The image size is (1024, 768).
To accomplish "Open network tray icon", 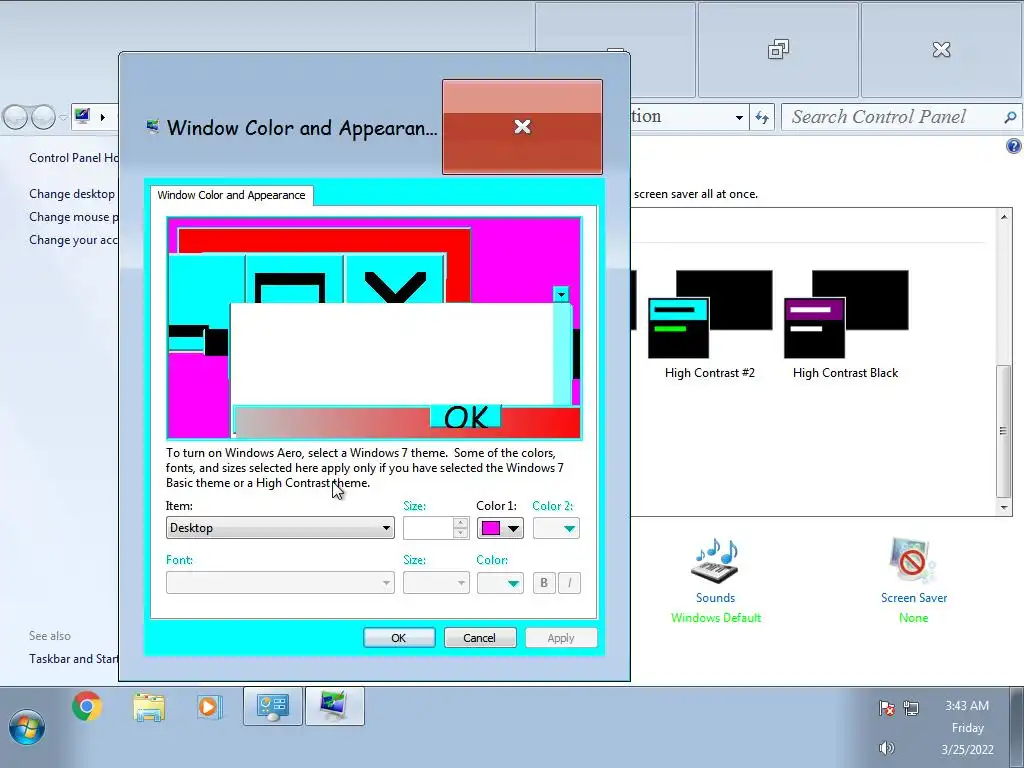I will point(911,708).
